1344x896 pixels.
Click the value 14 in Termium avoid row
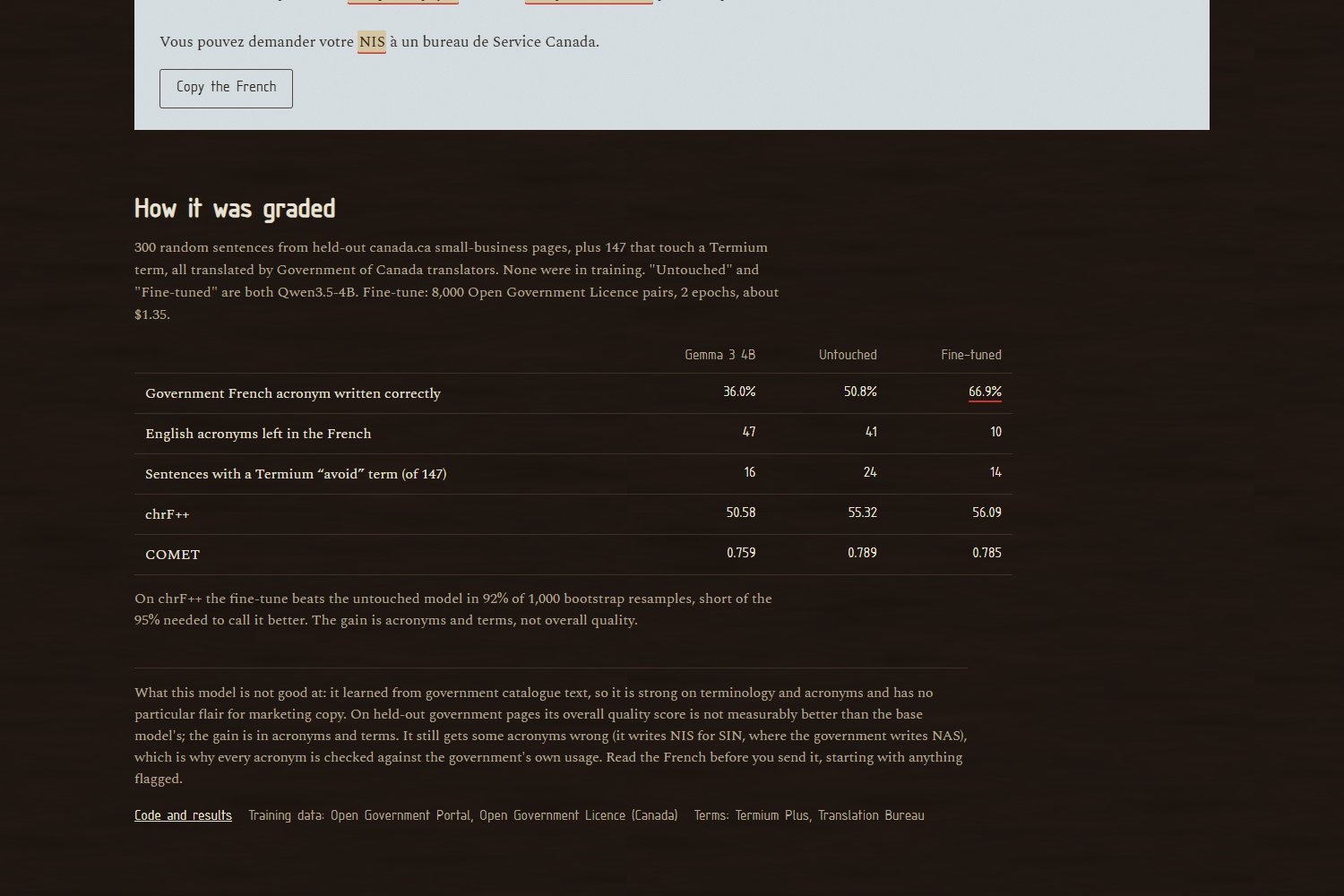995,472
